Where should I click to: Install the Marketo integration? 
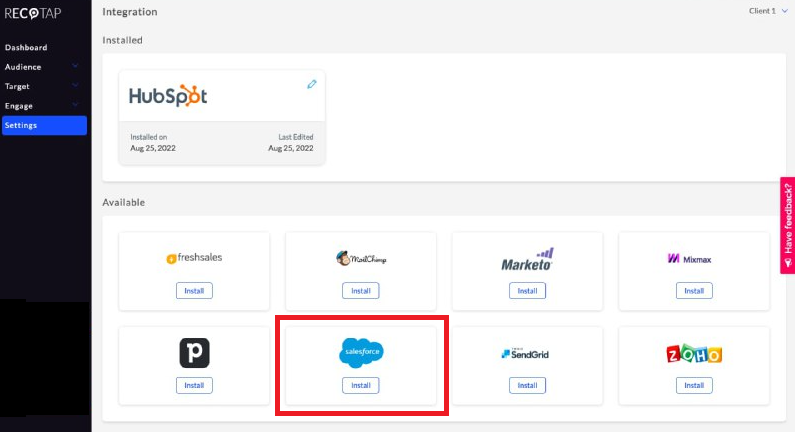[527, 291]
